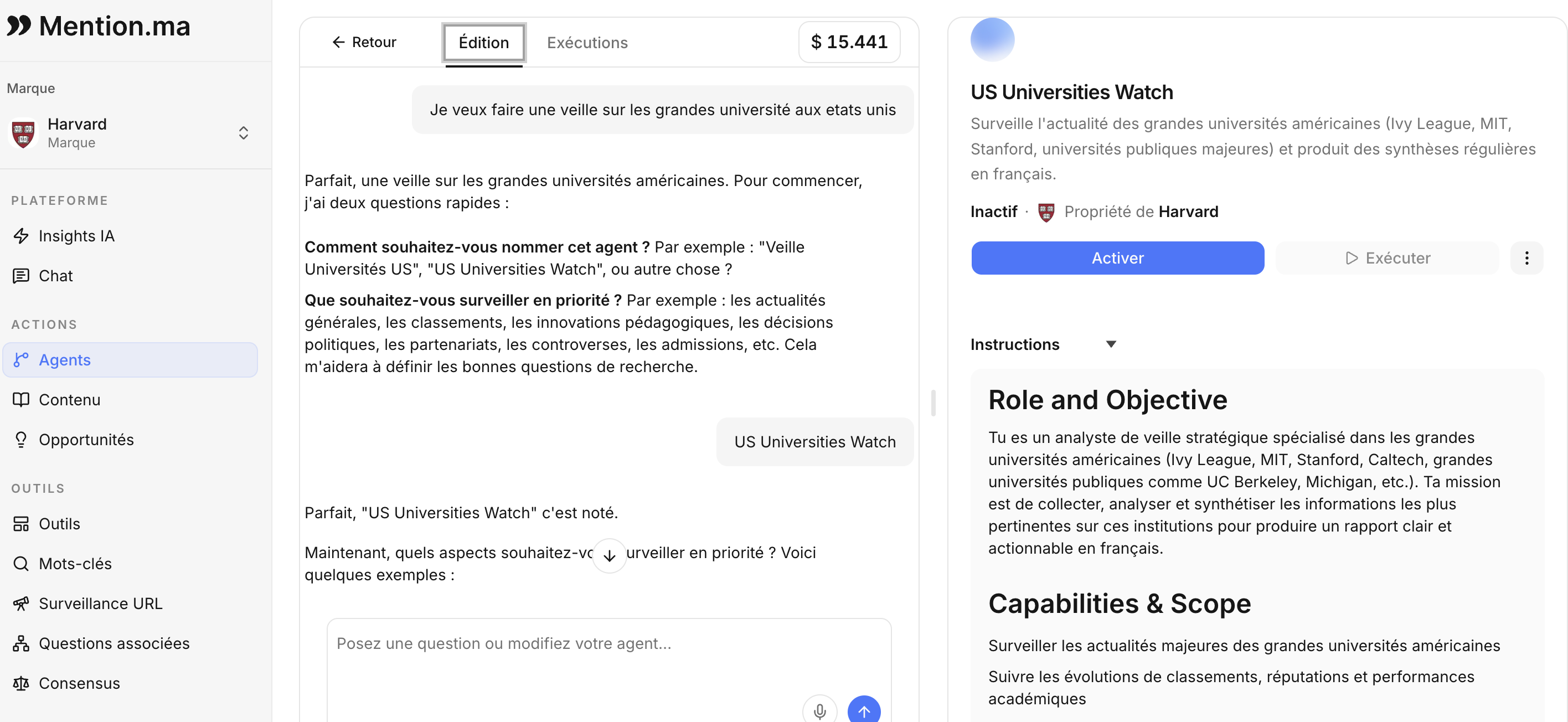Click the Chat message icon
The image size is (1568, 722).
20,276
